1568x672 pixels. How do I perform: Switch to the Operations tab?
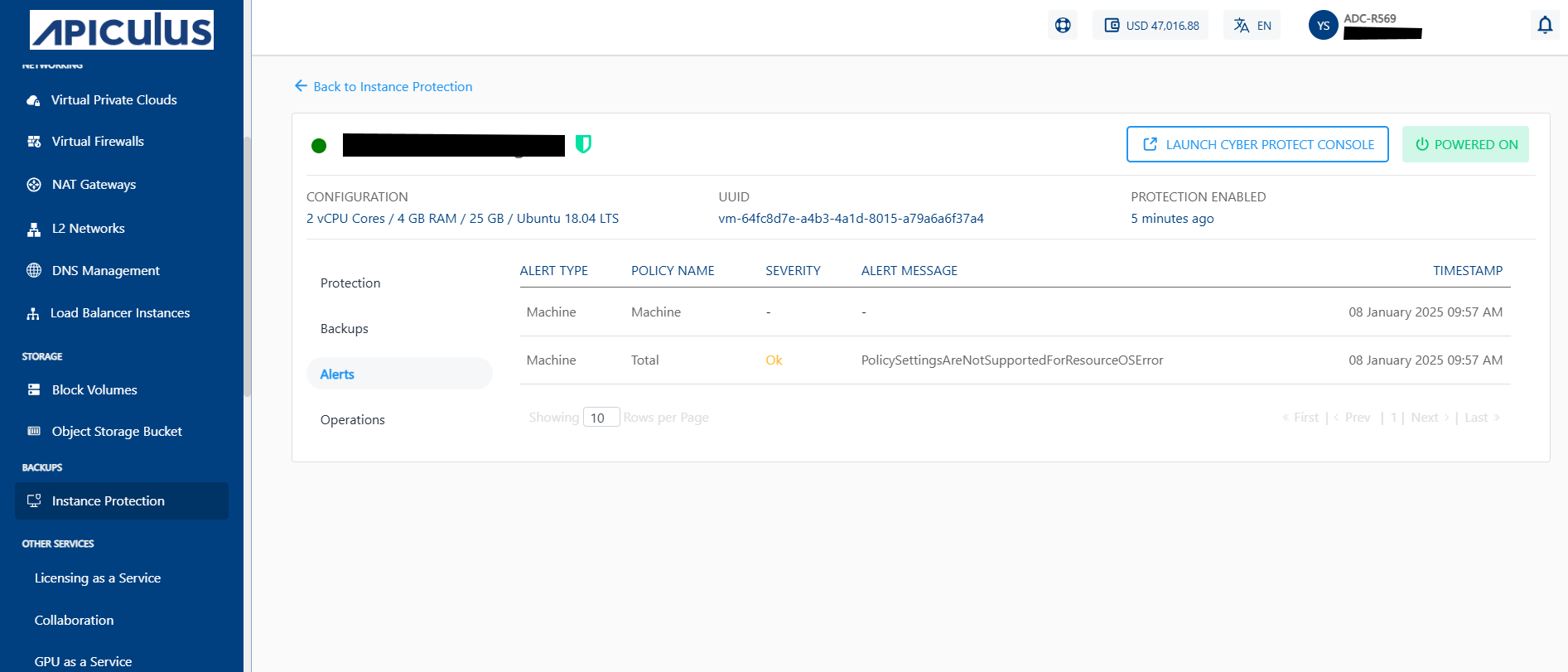[353, 419]
